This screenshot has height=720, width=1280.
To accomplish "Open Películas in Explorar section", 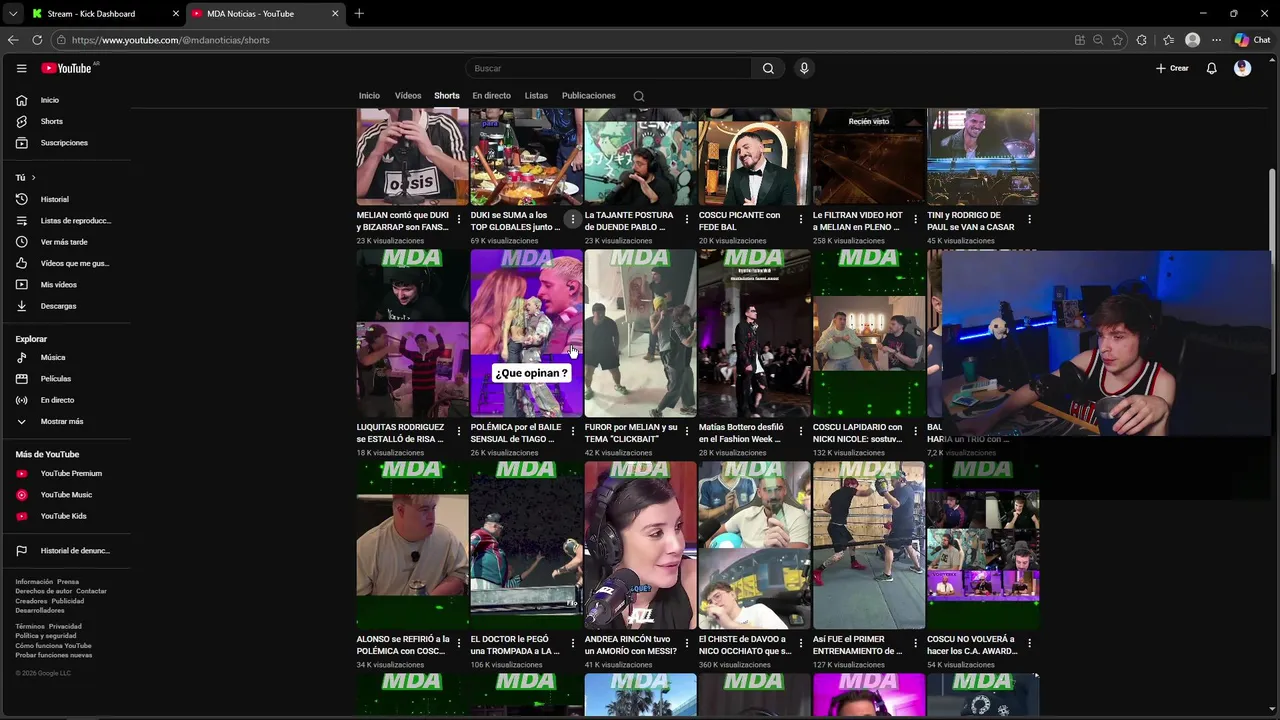I will pos(65,378).
